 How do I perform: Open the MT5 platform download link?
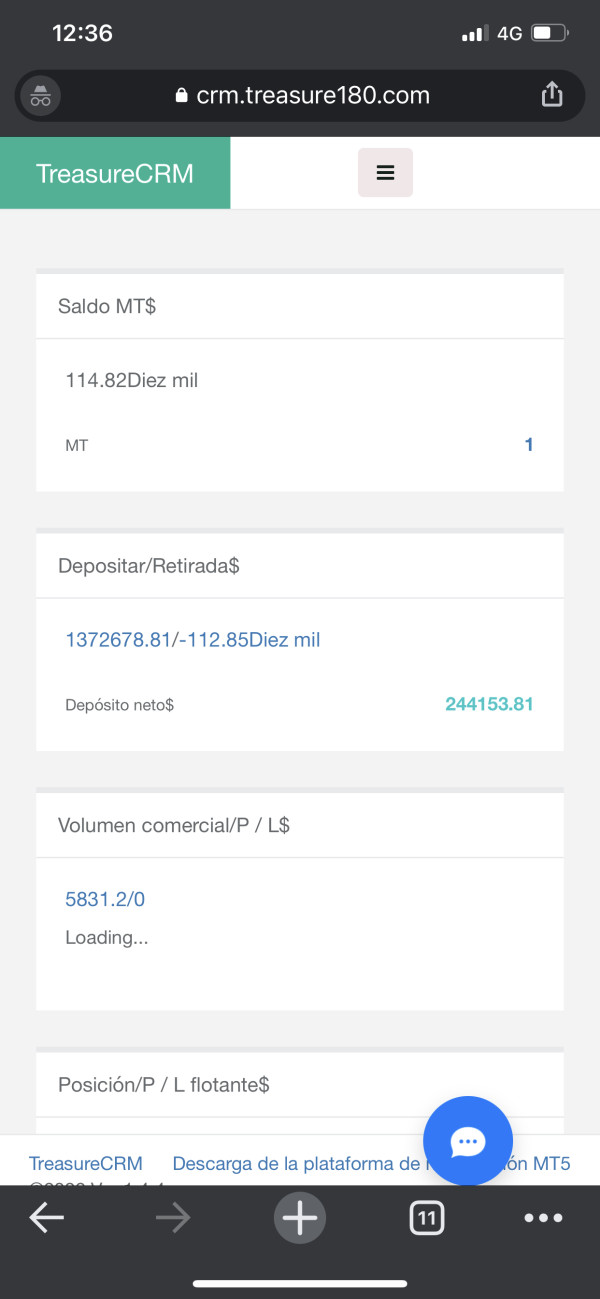290,1163
